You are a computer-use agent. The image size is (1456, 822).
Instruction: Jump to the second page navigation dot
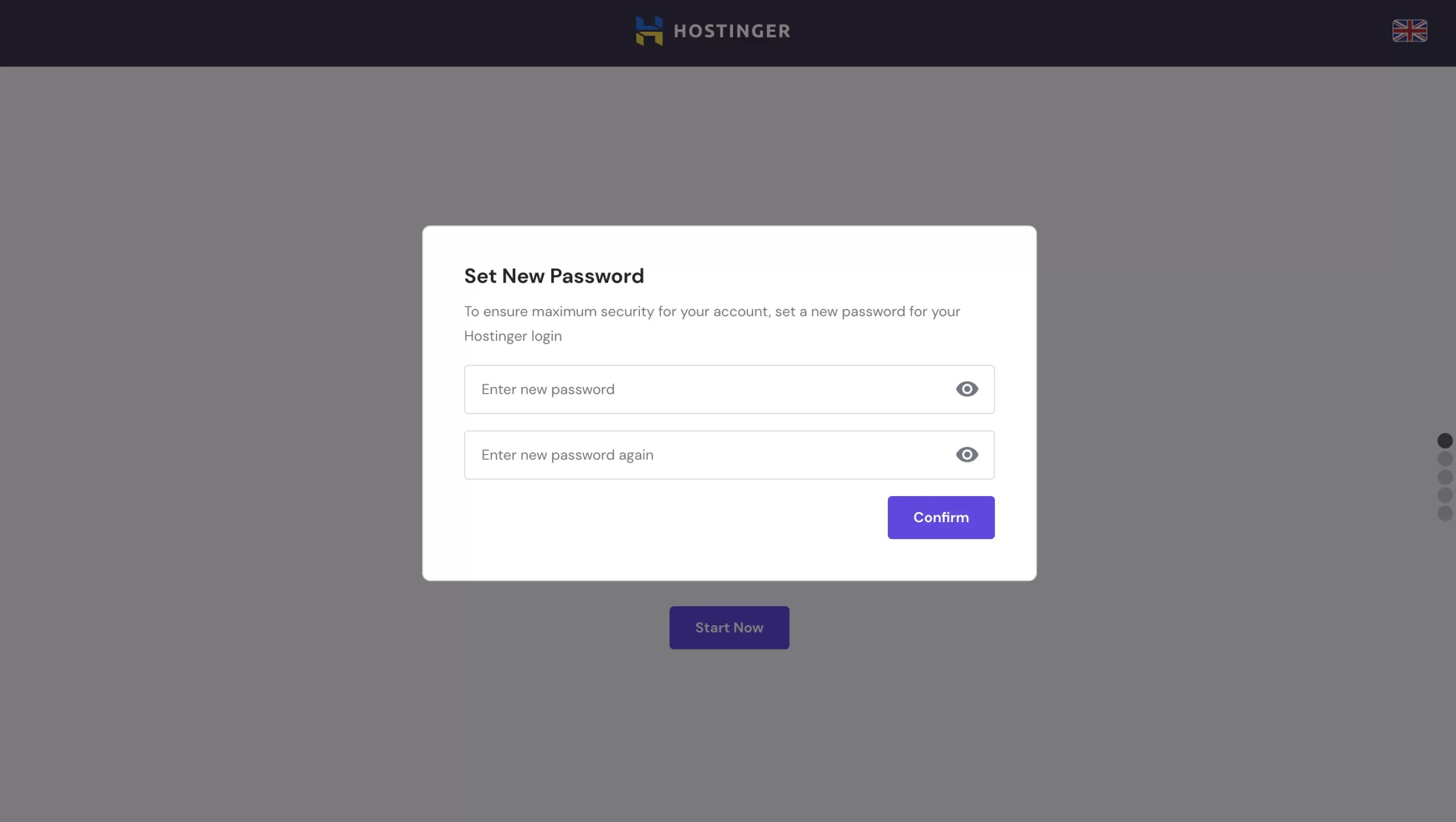click(1445, 458)
